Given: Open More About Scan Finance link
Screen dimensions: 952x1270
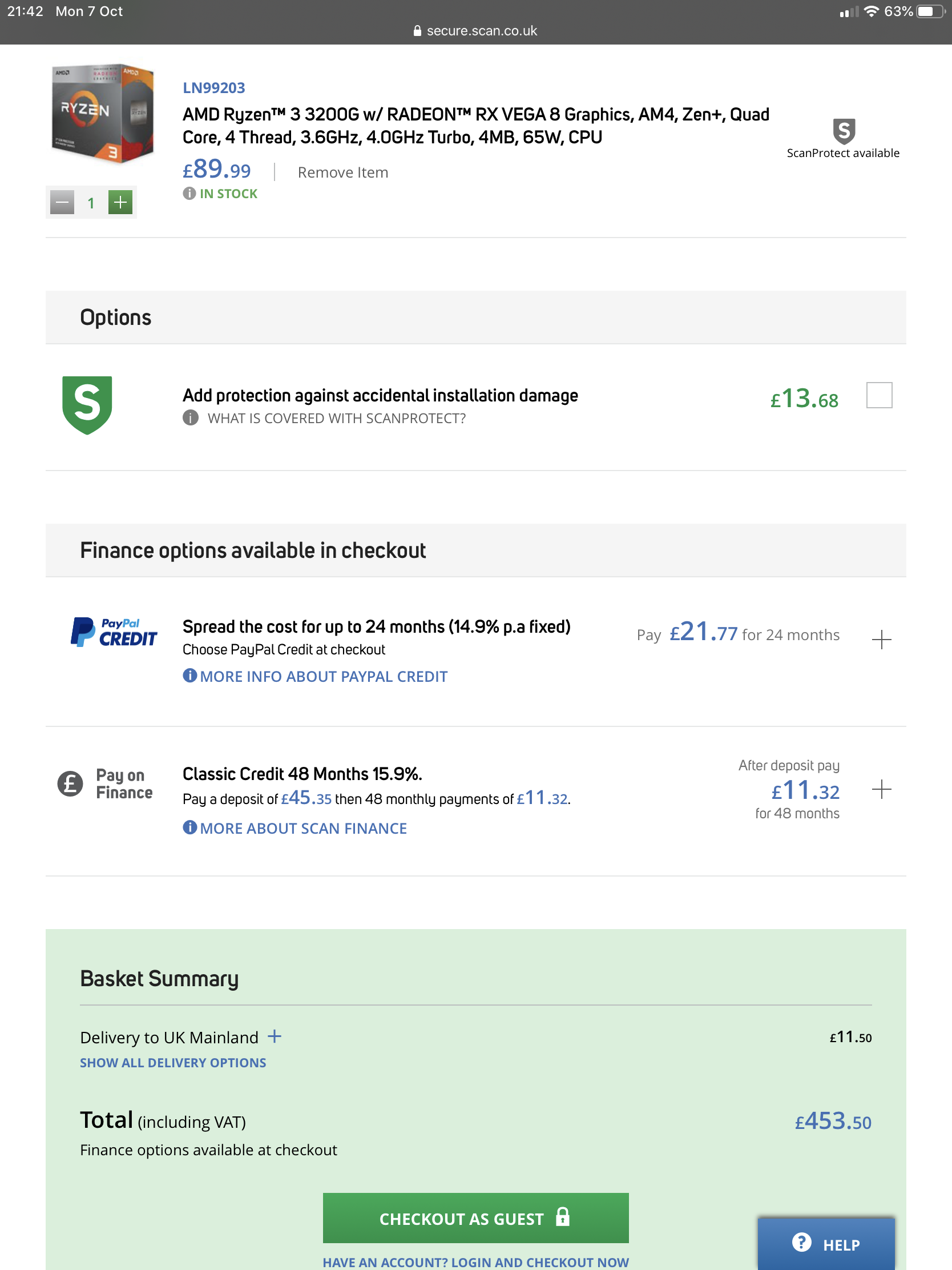Looking at the screenshot, I should [303, 828].
